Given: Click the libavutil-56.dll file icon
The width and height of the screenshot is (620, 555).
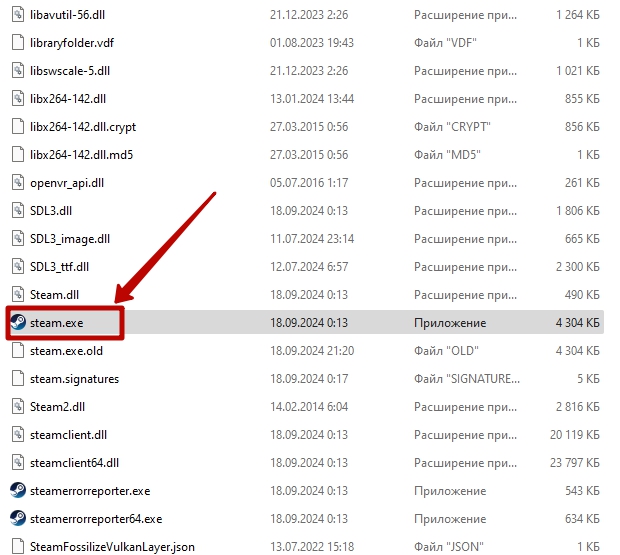Looking at the screenshot, I should (x=18, y=15).
